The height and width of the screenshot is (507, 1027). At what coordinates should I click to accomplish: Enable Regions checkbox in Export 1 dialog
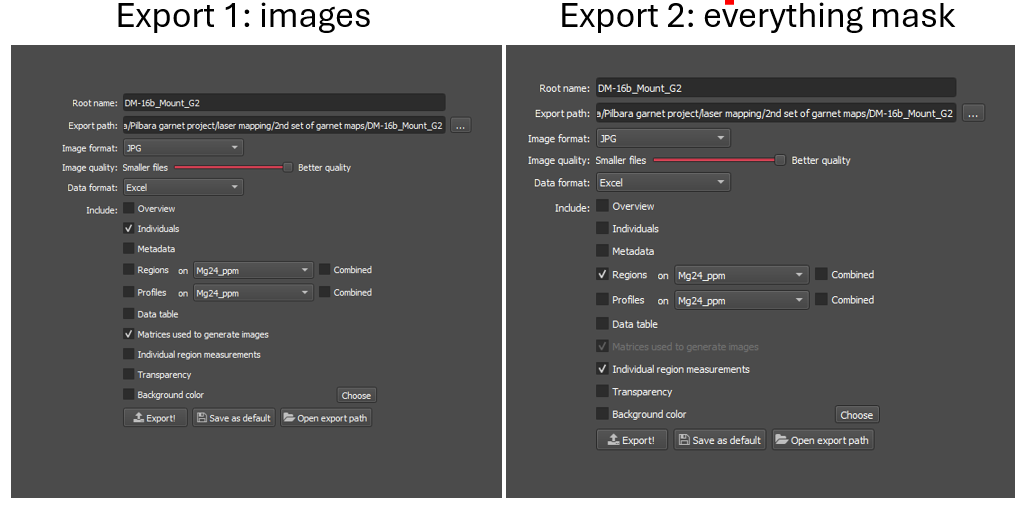pyautogui.click(x=129, y=269)
